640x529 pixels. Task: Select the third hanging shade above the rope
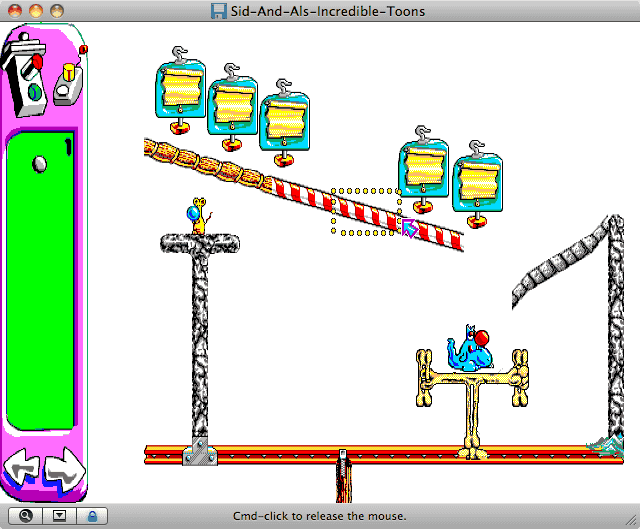(x=284, y=123)
